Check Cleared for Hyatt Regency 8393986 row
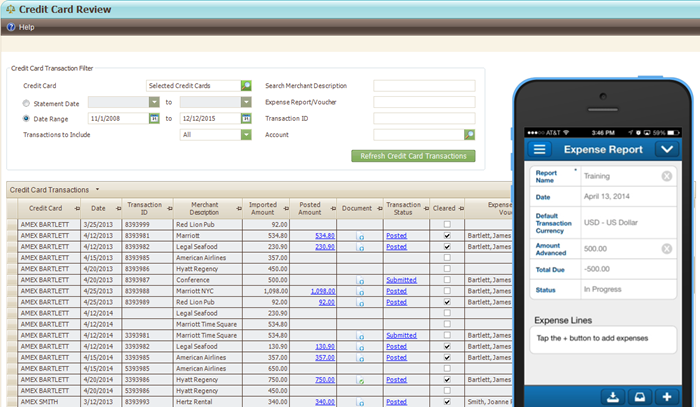This screenshot has width=700, height=407. click(447, 269)
